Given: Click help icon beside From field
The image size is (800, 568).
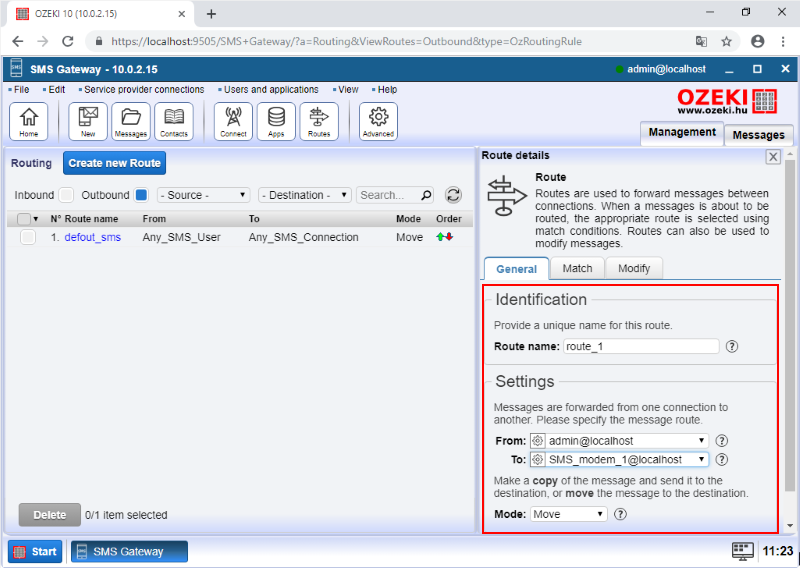Looking at the screenshot, I should point(721,441).
